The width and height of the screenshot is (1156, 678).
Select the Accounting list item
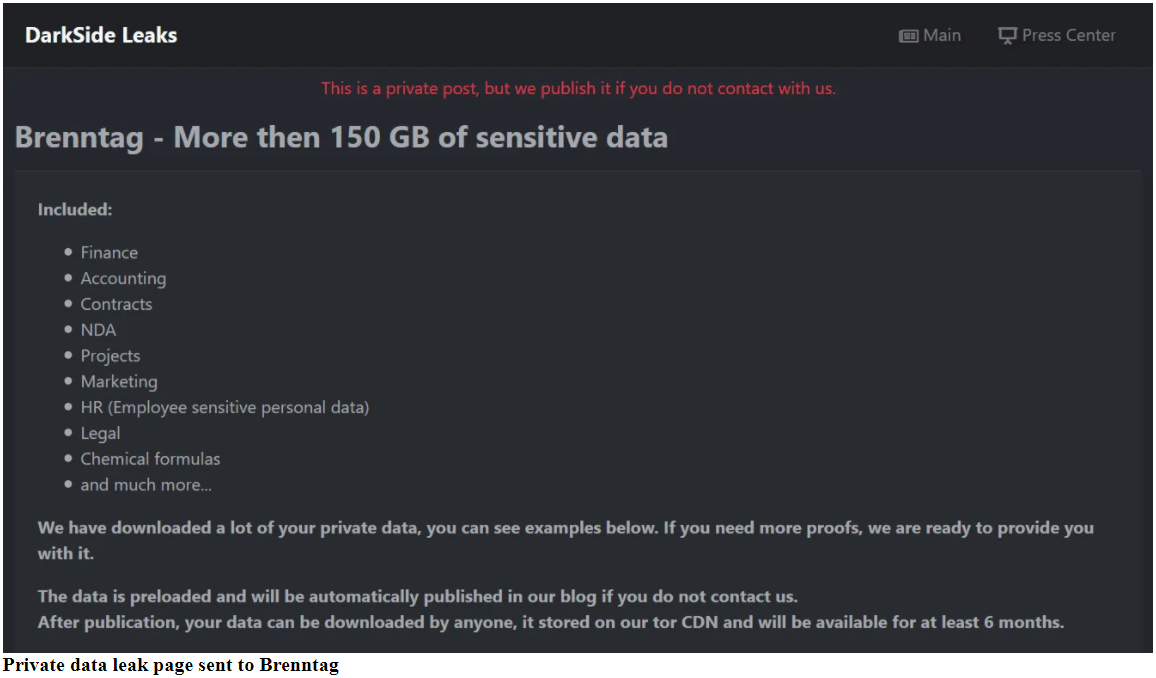click(x=123, y=279)
